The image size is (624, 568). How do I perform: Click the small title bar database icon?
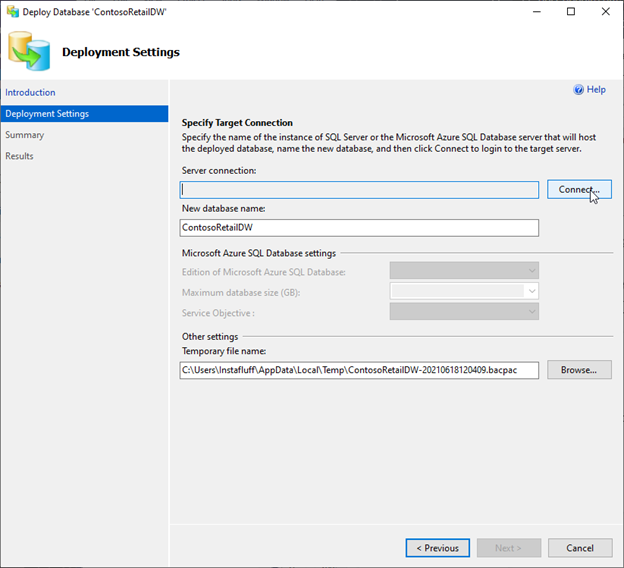13,12
